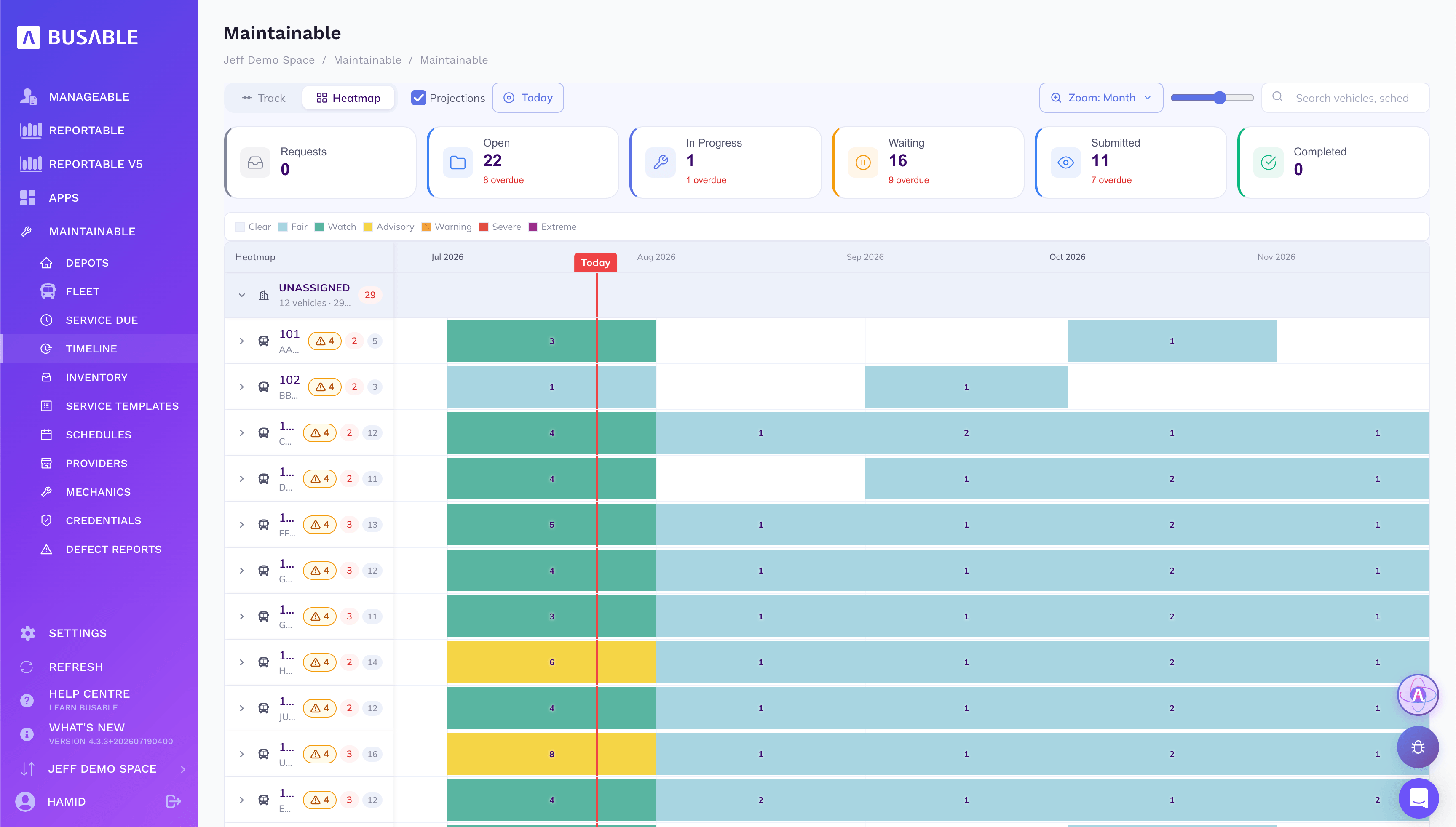Toggle the Projections checkbox
The height and width of the screenshot is (827, 1456).
point(419,98)
